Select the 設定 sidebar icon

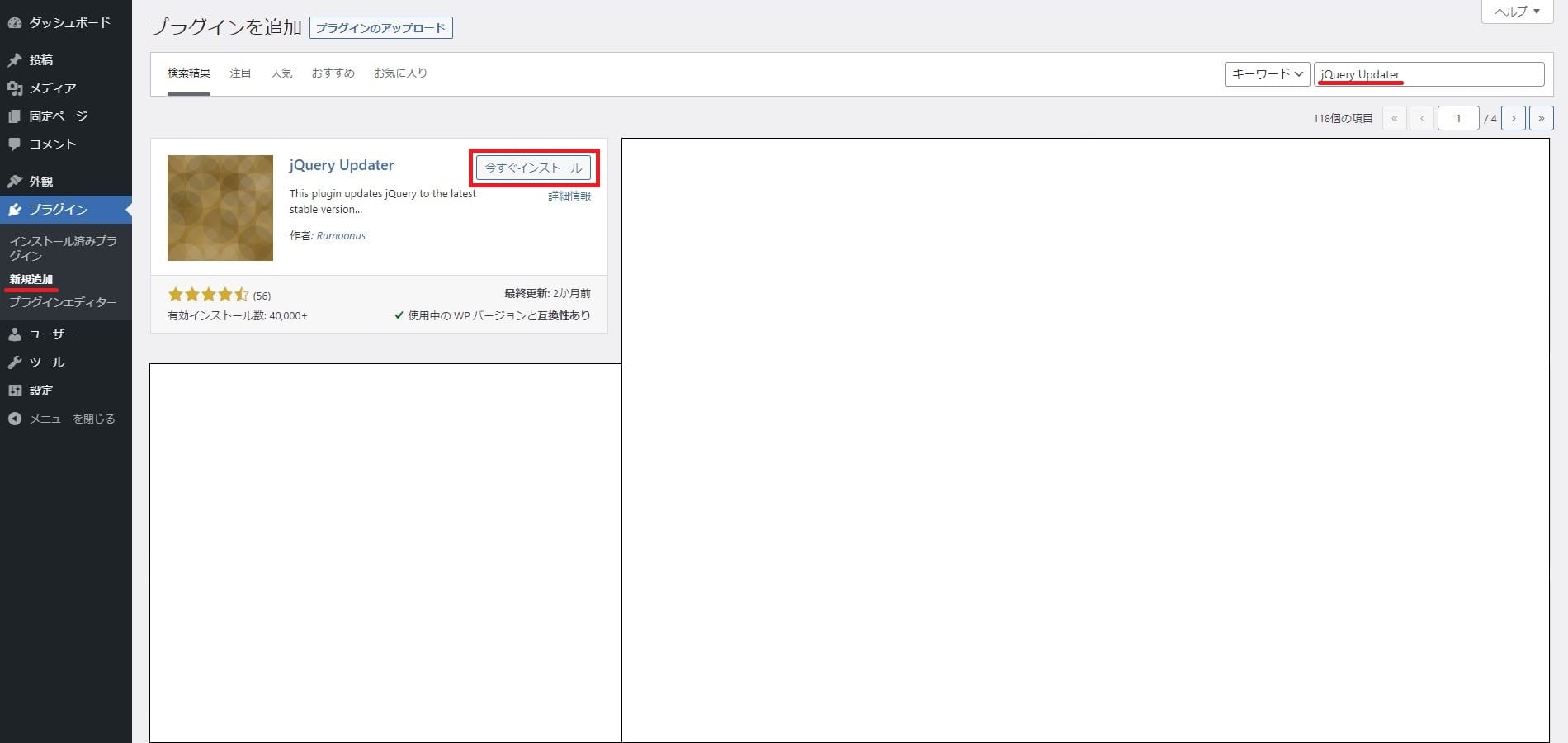(14, 390)
